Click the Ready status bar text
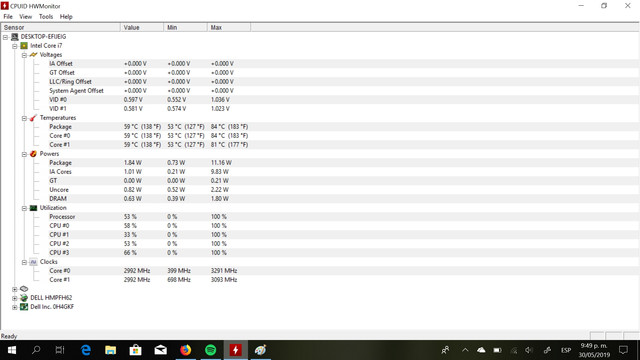640x360 pixels. coord(9,336)
